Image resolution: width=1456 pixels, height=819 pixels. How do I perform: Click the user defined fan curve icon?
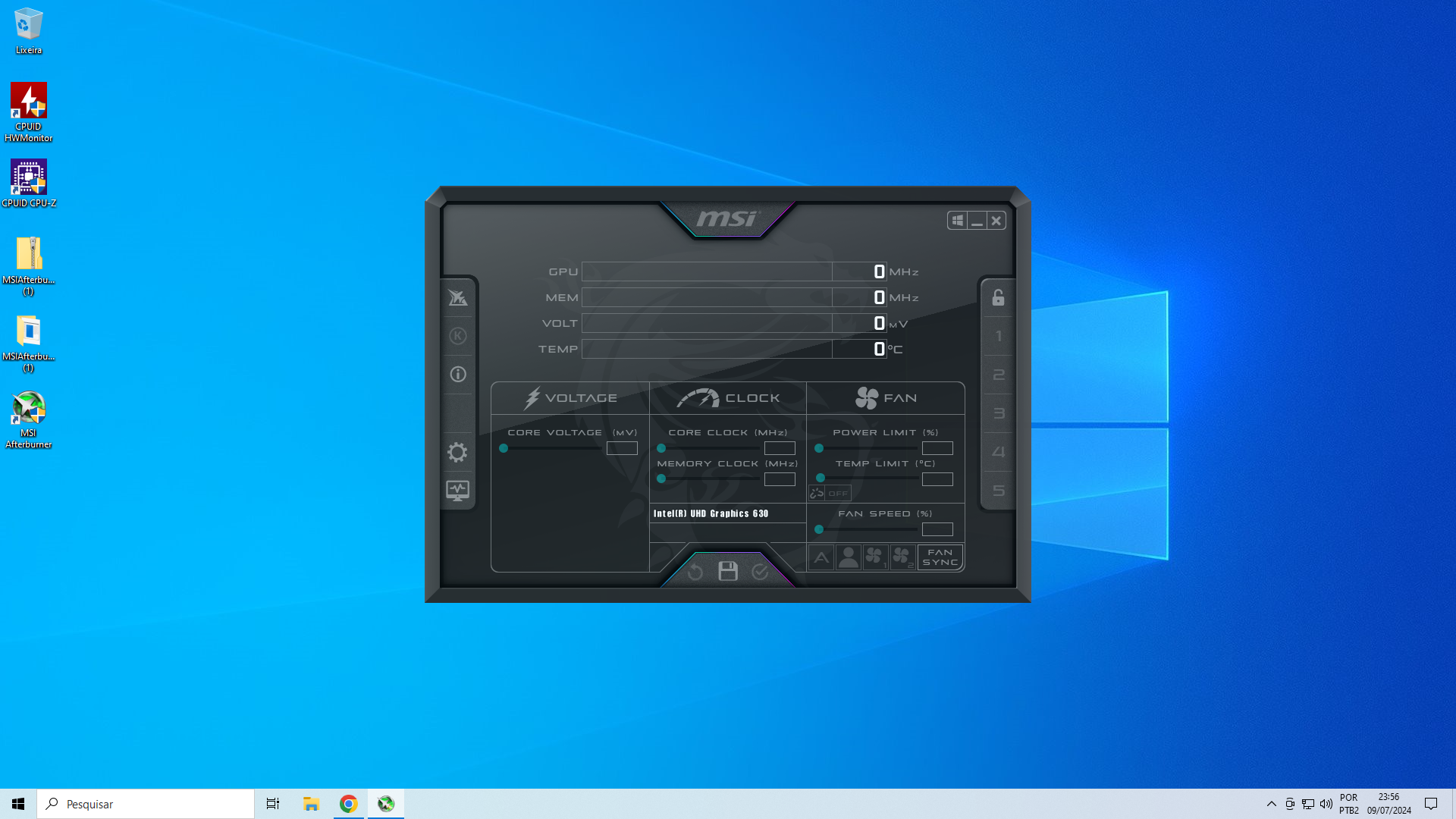(849, 557)
